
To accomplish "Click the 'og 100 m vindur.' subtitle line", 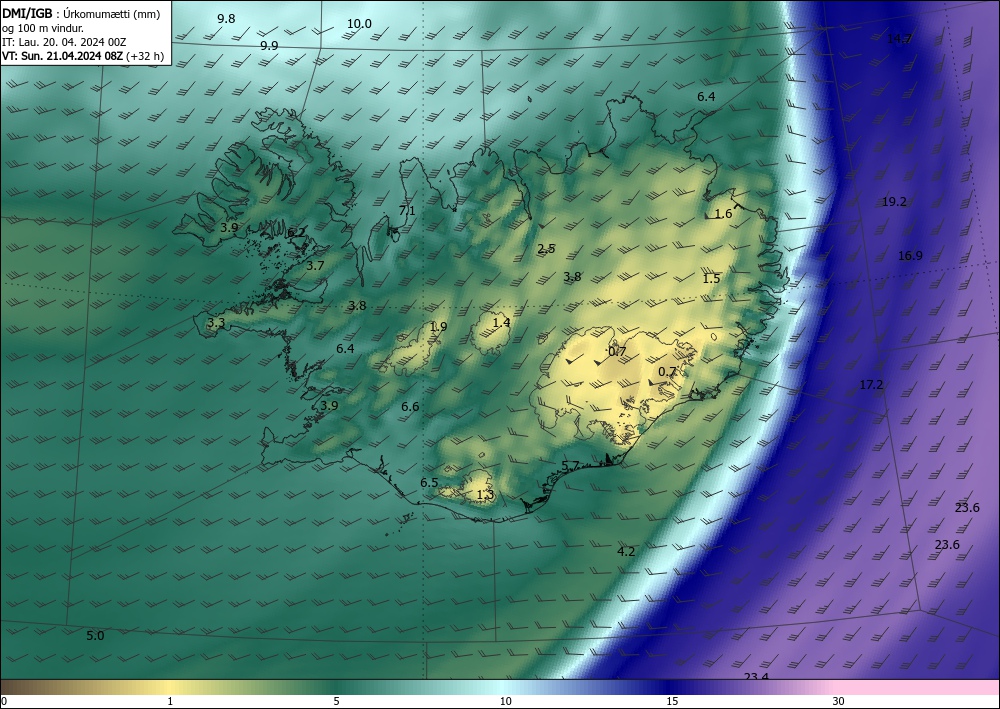I will (43, 28).
